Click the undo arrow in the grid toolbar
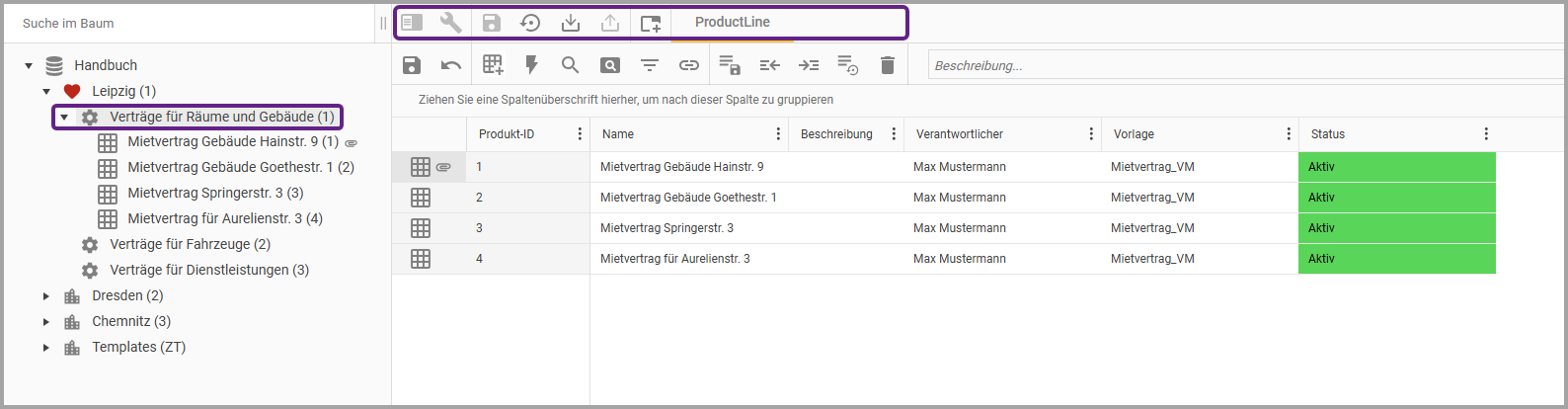 pos(451,65)
